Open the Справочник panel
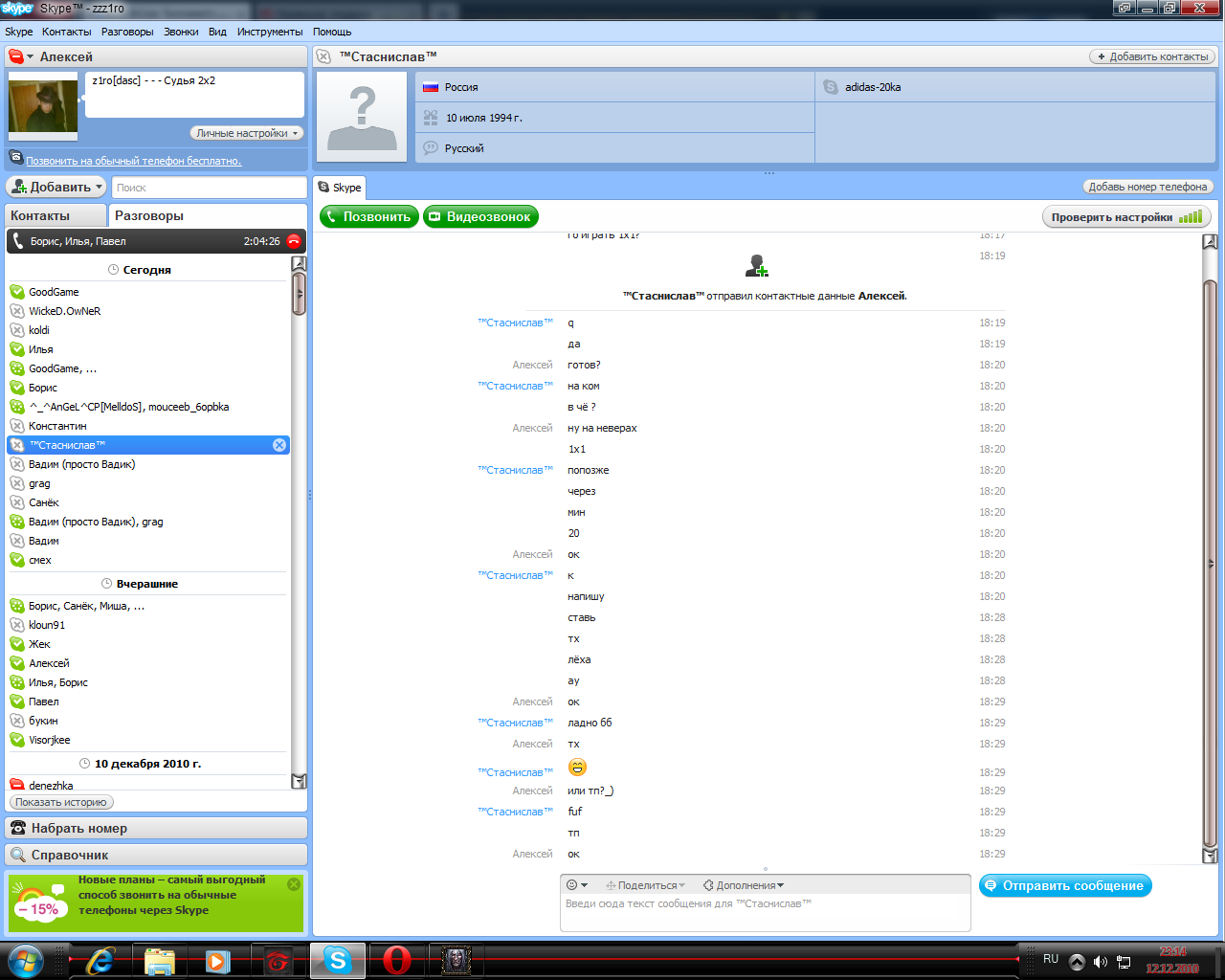 tap(157, 855)
